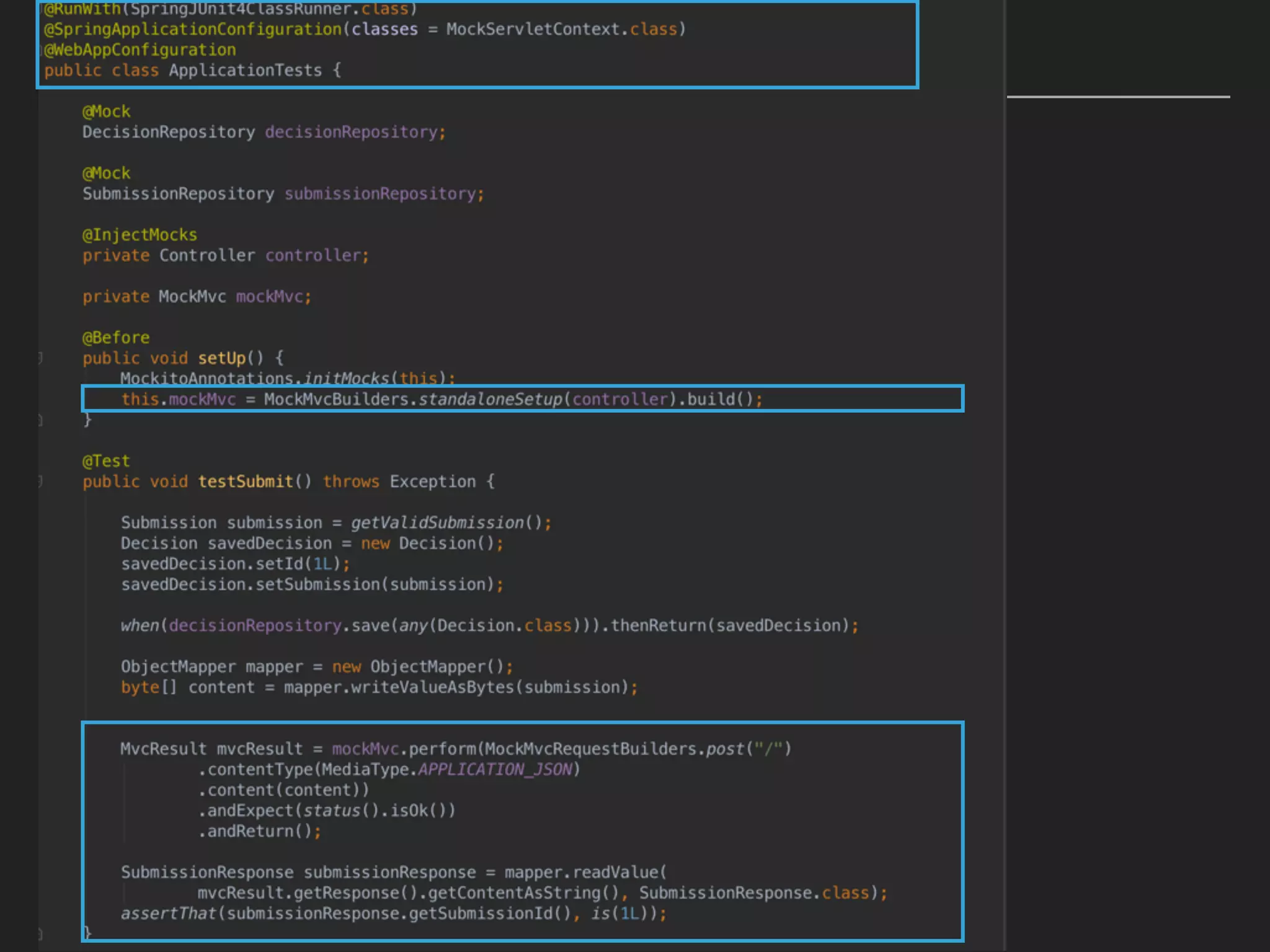Place cursor on ApplicationTests class name
Viewport: 1270px width, 952px height.
click(245, 70)
